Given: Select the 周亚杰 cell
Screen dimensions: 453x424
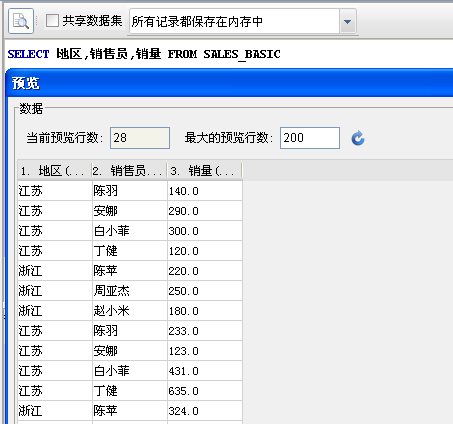Looking at the screenshot, I should coord(130,291).
